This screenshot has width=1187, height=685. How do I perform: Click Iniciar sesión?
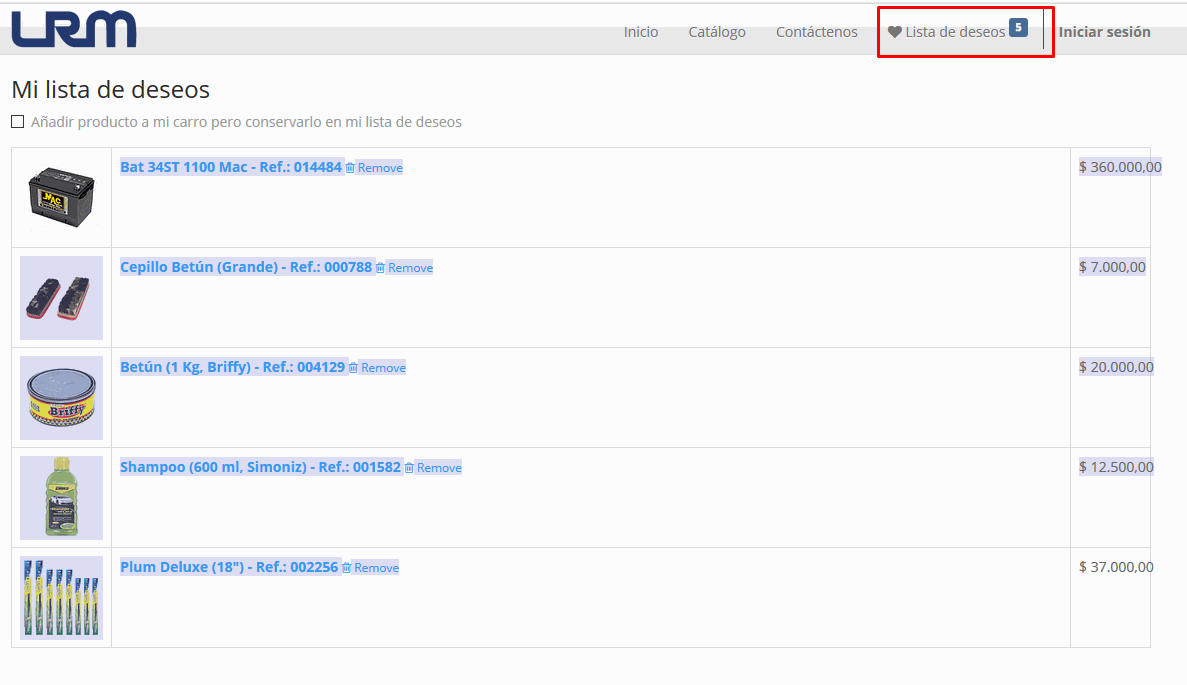click(x=1104, y=31)
